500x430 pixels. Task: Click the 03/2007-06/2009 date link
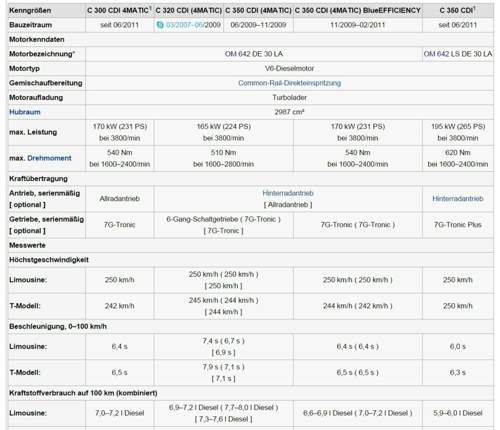click(193, 25)
